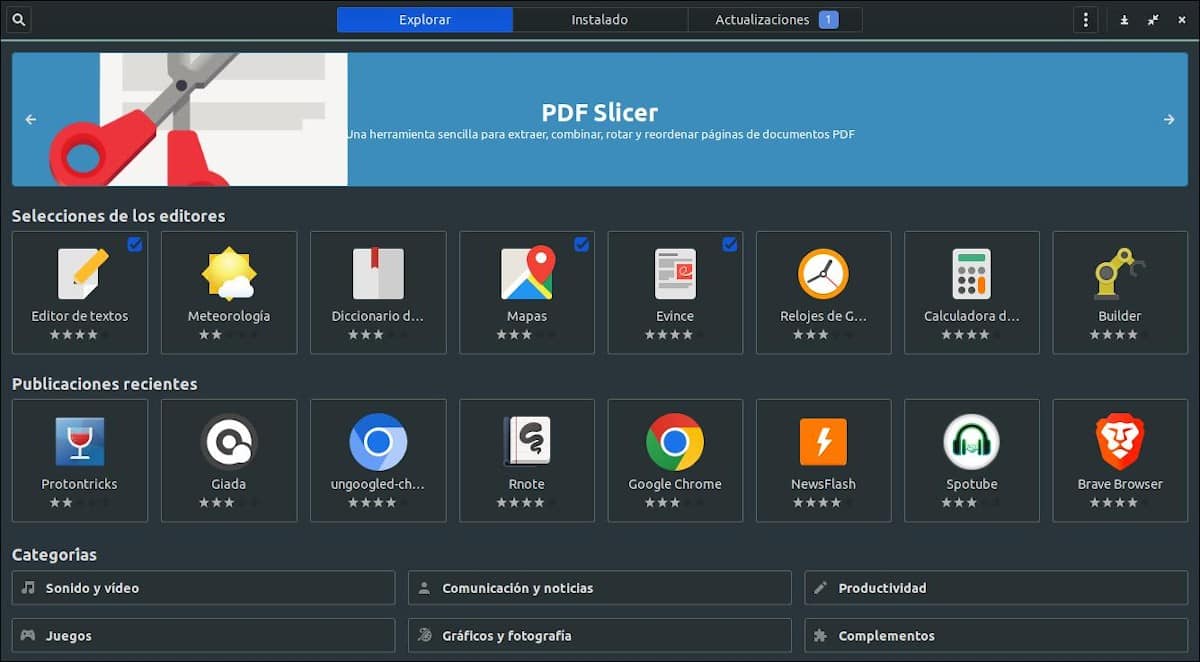This screenshot has width=1200, height=662.
Task: Open the Rnote notebook icon
Action: tap(527, 441)
